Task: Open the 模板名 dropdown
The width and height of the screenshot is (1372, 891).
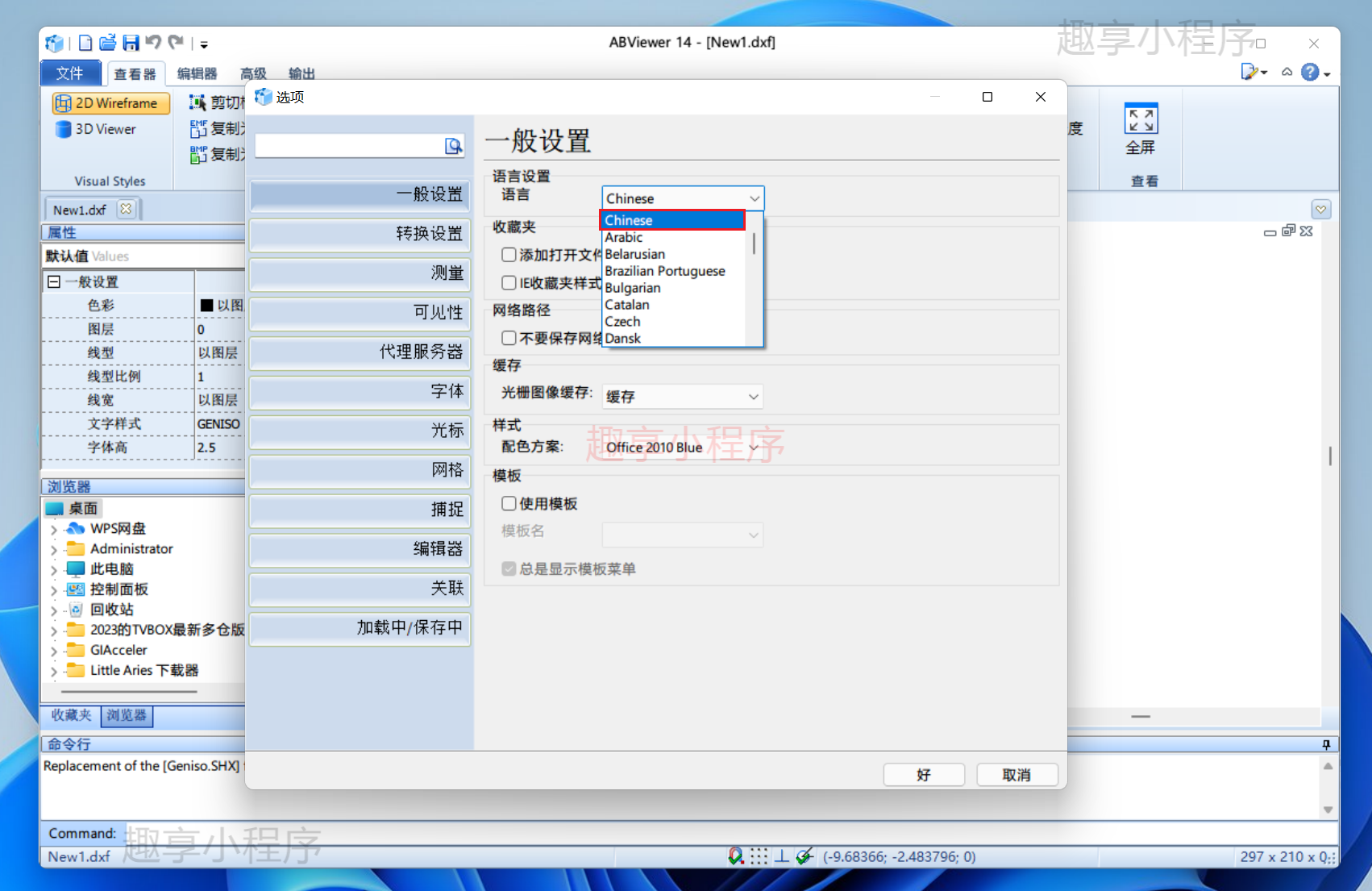Action: coord(683,534)
